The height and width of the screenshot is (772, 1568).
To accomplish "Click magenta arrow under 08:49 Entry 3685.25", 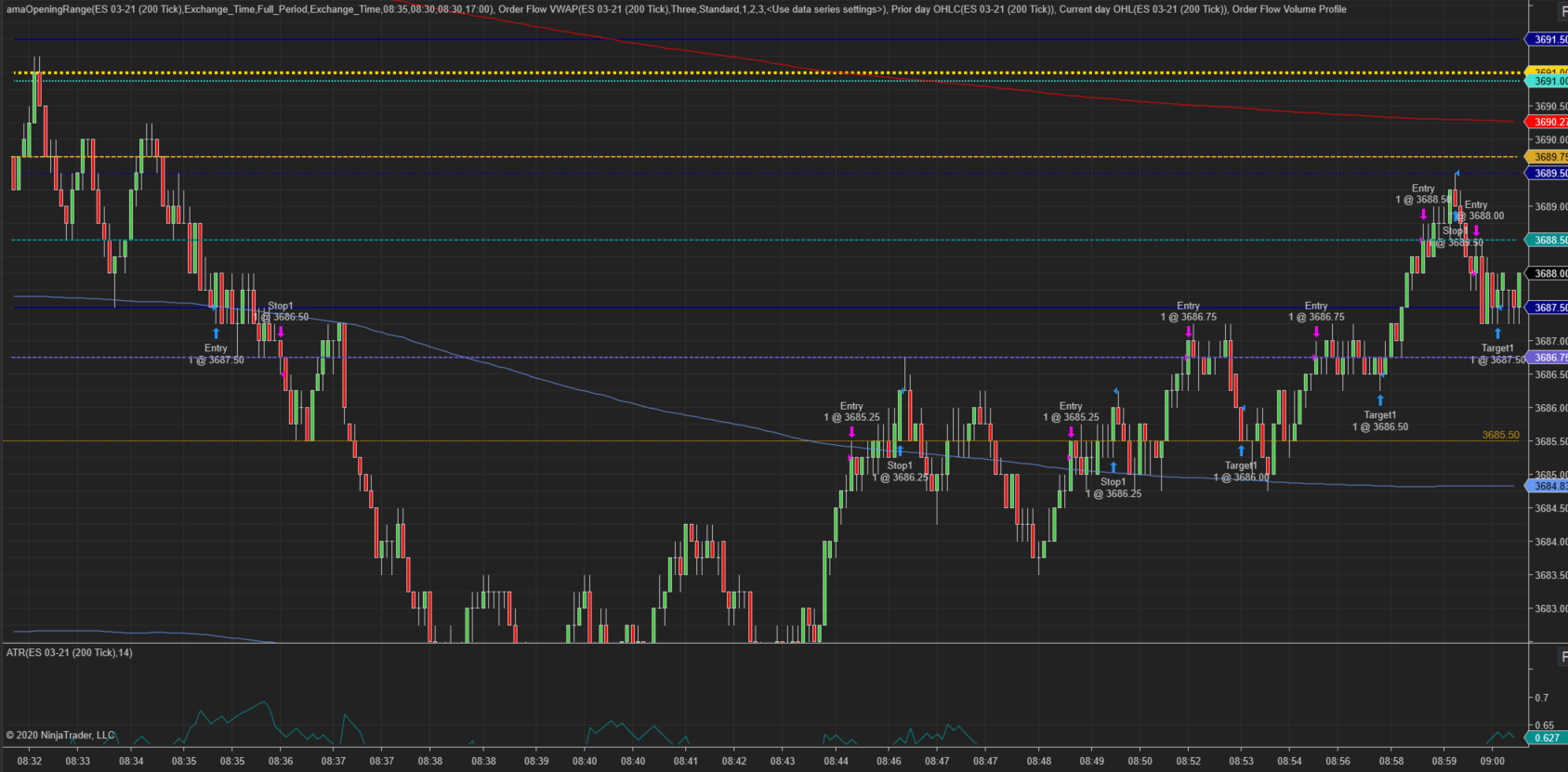I will pos(1071,432).
